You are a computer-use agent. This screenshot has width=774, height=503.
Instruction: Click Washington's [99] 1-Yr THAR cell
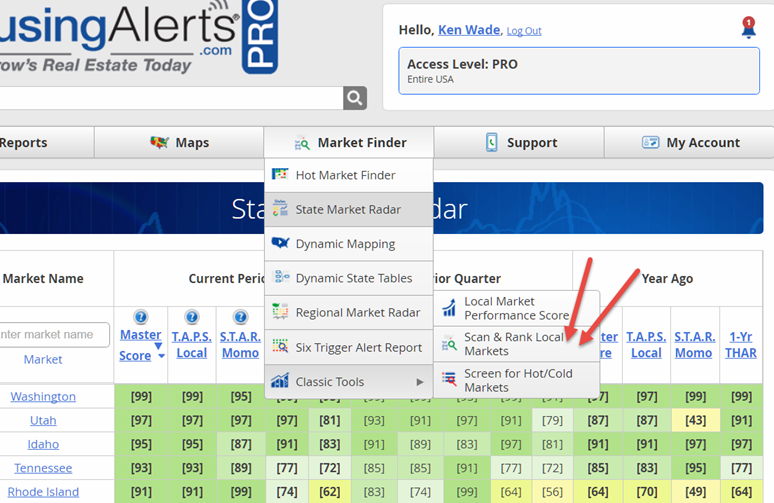click(741, 396)
